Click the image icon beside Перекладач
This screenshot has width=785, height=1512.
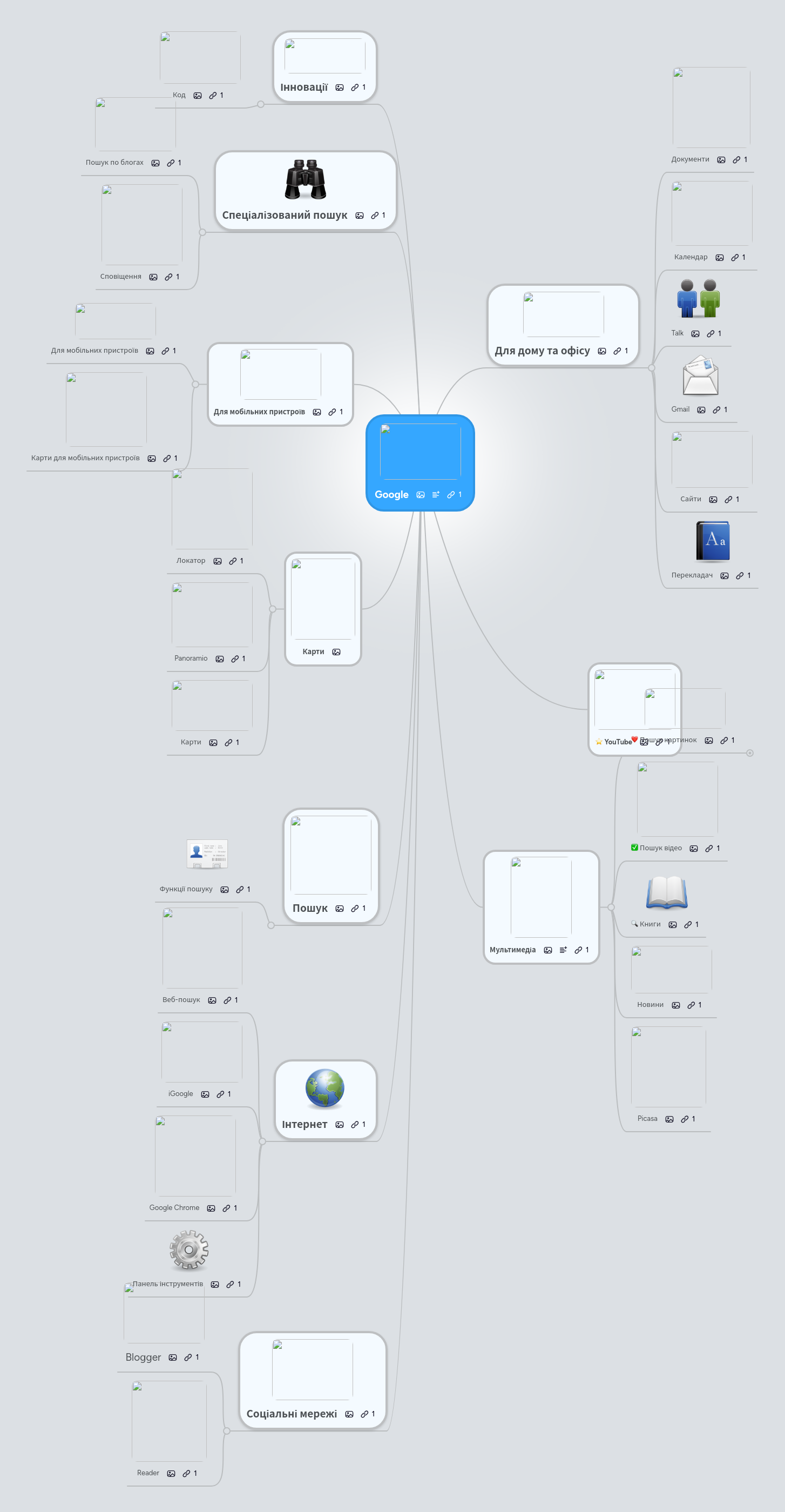(725, 576)
